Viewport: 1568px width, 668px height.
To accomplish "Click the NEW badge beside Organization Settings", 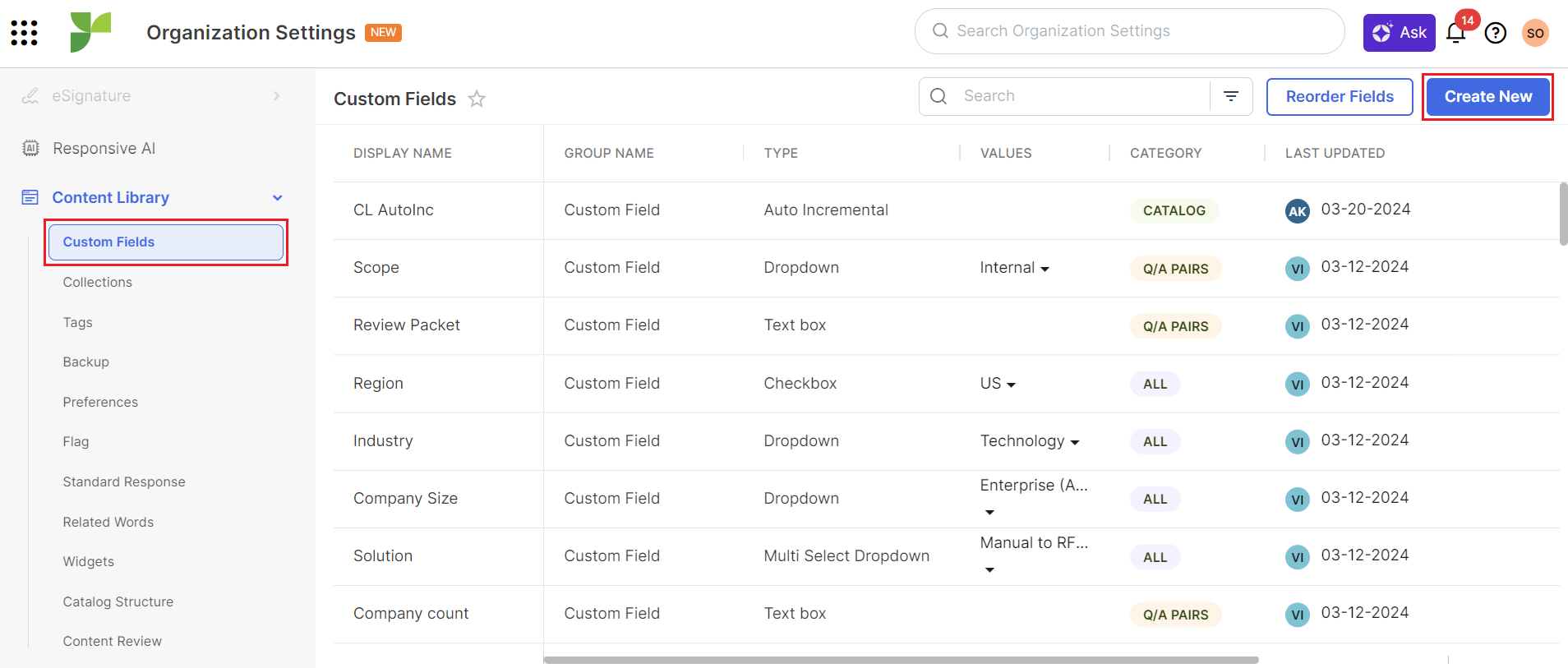I will pos(383,32).
